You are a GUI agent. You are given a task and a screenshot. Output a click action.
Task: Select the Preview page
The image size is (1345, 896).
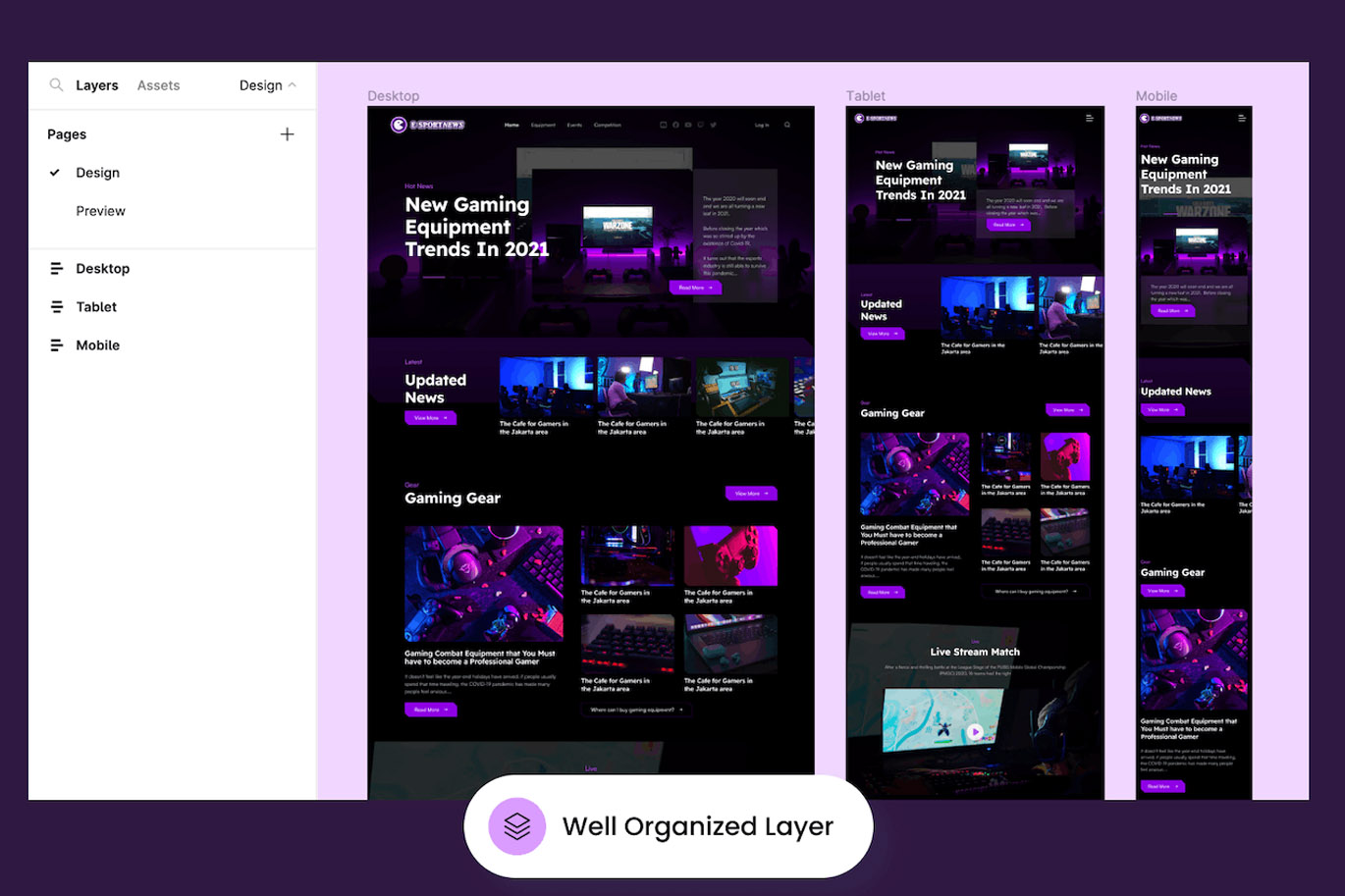pyautogui.click(x=100, y=211)
